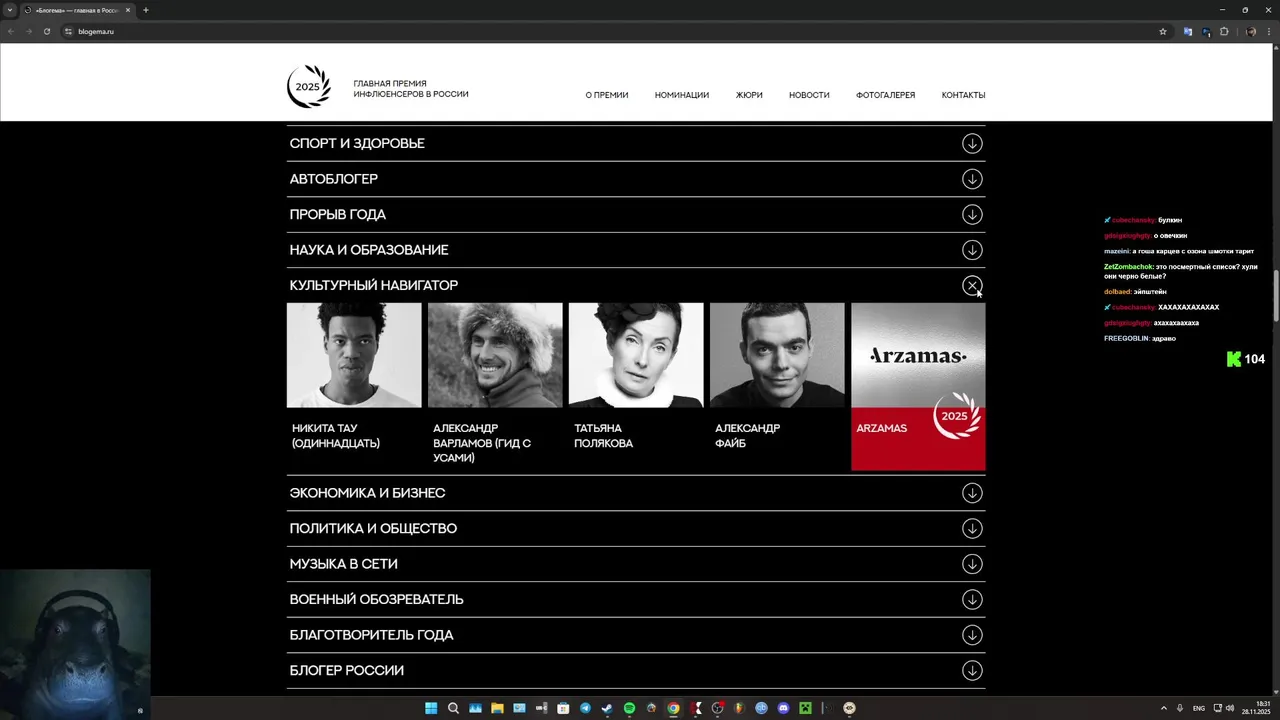Open Microsoft Store from the taskbar
1280x720 pixels.
point(563,708)
